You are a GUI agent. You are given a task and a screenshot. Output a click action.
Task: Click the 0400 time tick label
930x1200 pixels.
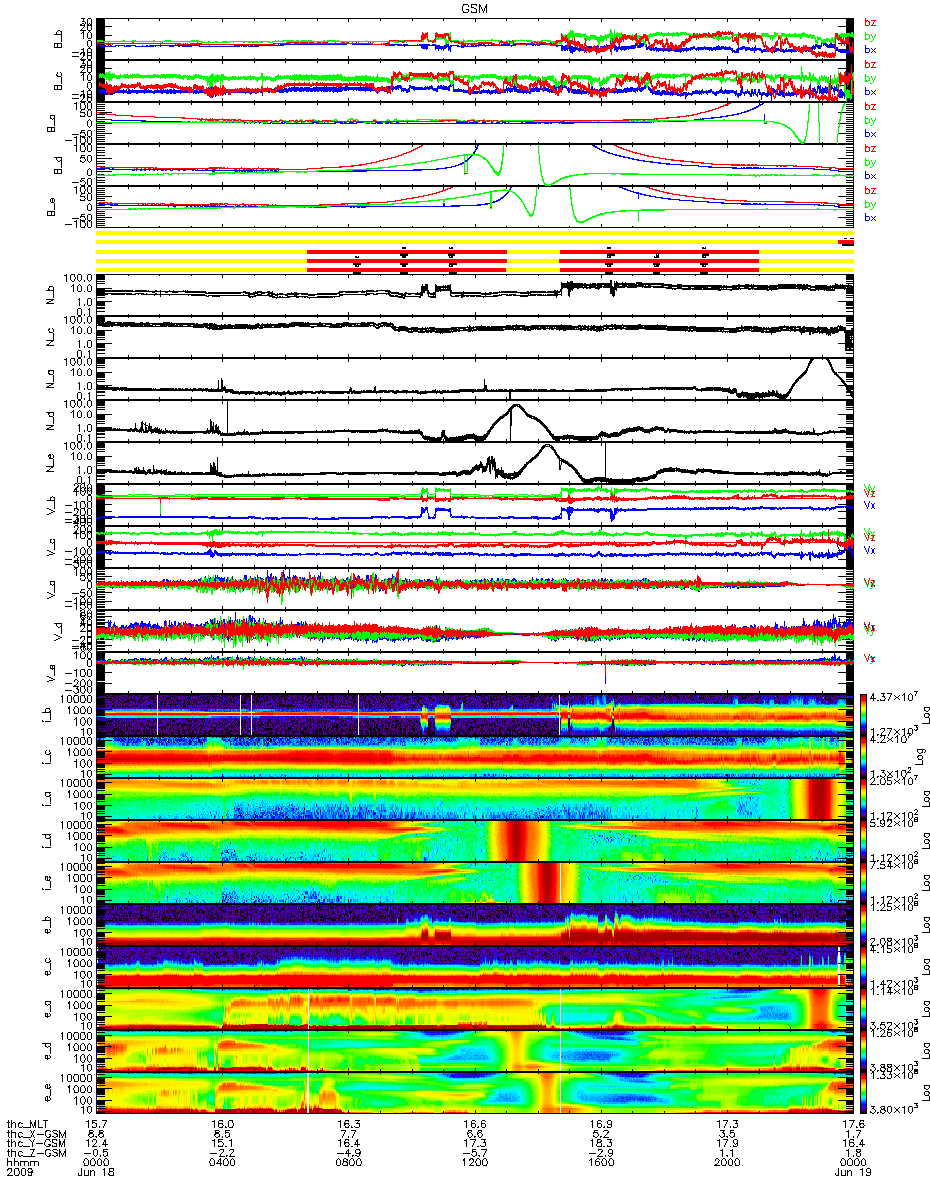(x=222, y=1164)
